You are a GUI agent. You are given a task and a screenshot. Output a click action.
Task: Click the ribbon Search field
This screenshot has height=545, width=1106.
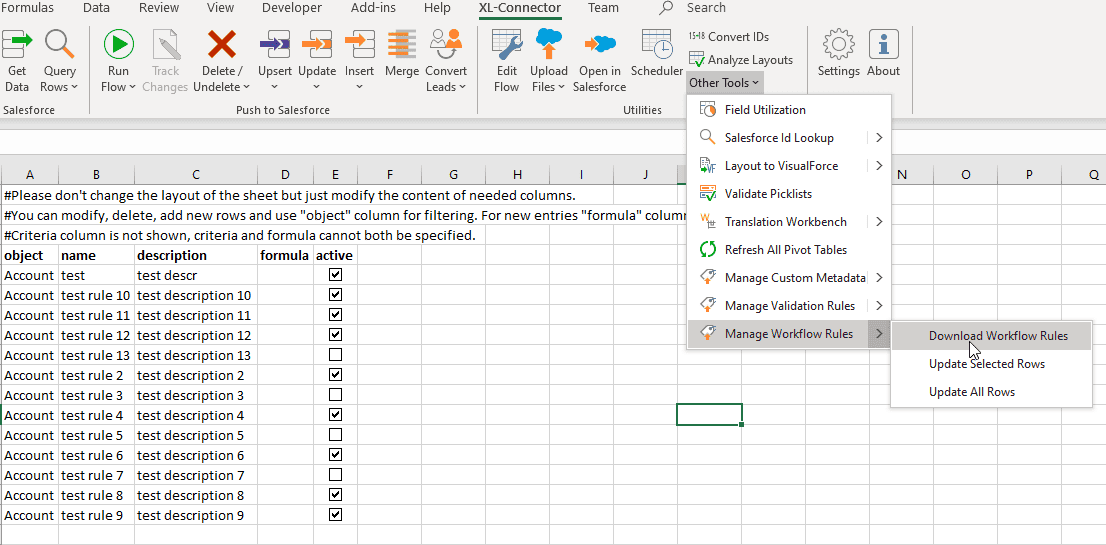click(706, 8)
